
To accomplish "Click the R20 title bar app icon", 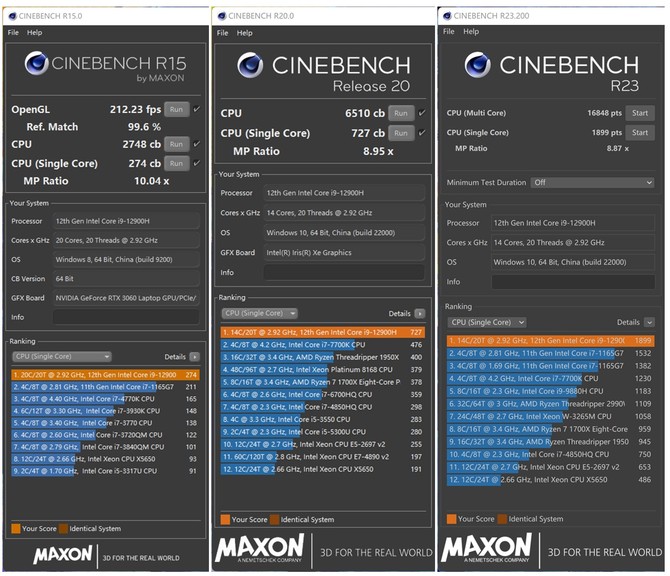I will pos(220,14).
